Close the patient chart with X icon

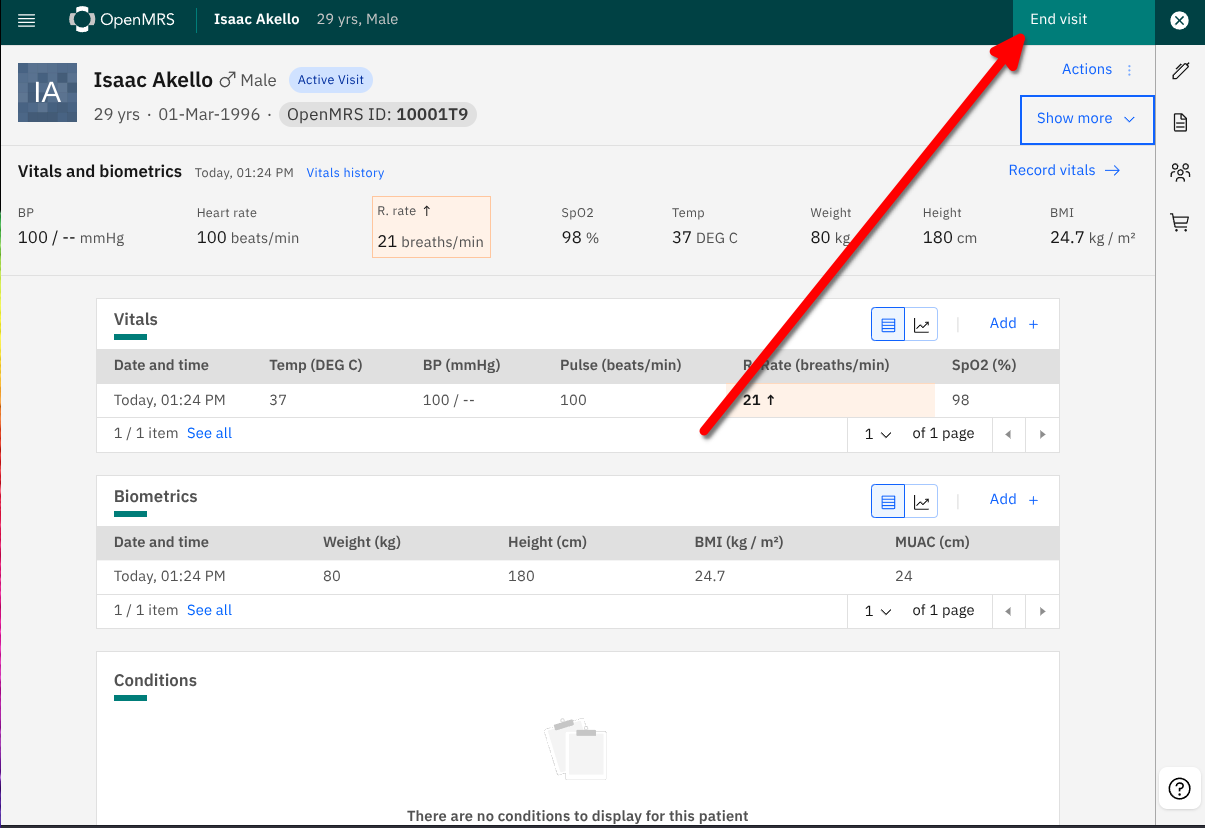[x=1180, y=20]
